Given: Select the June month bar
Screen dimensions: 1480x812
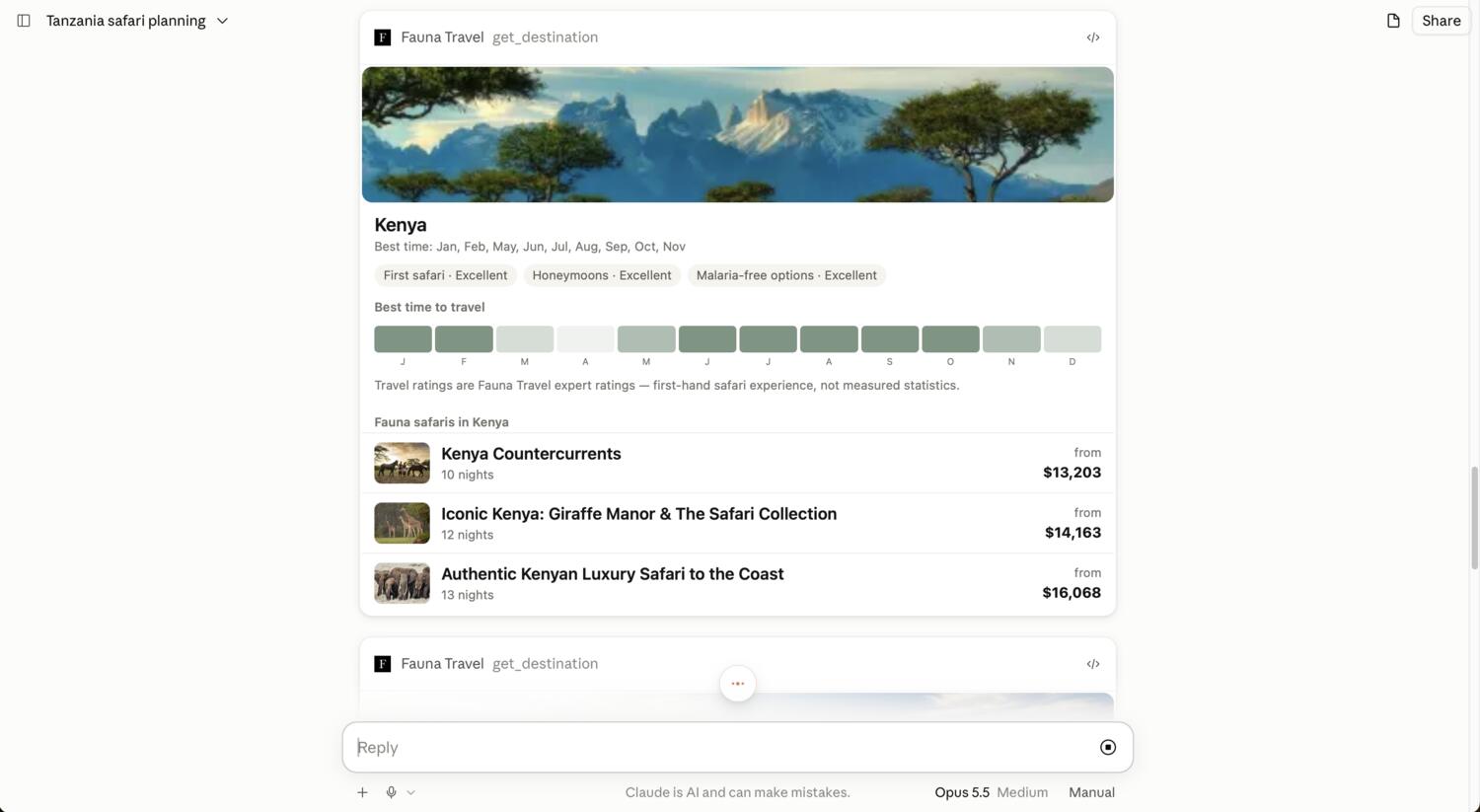Looking at the screenshot, I should tap(707, 339).
